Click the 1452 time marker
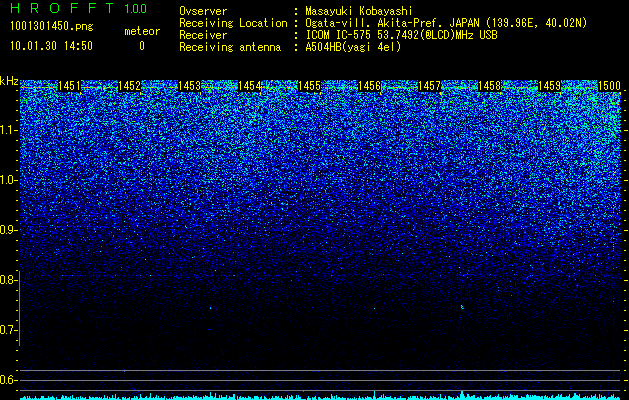 pos(130,86)
